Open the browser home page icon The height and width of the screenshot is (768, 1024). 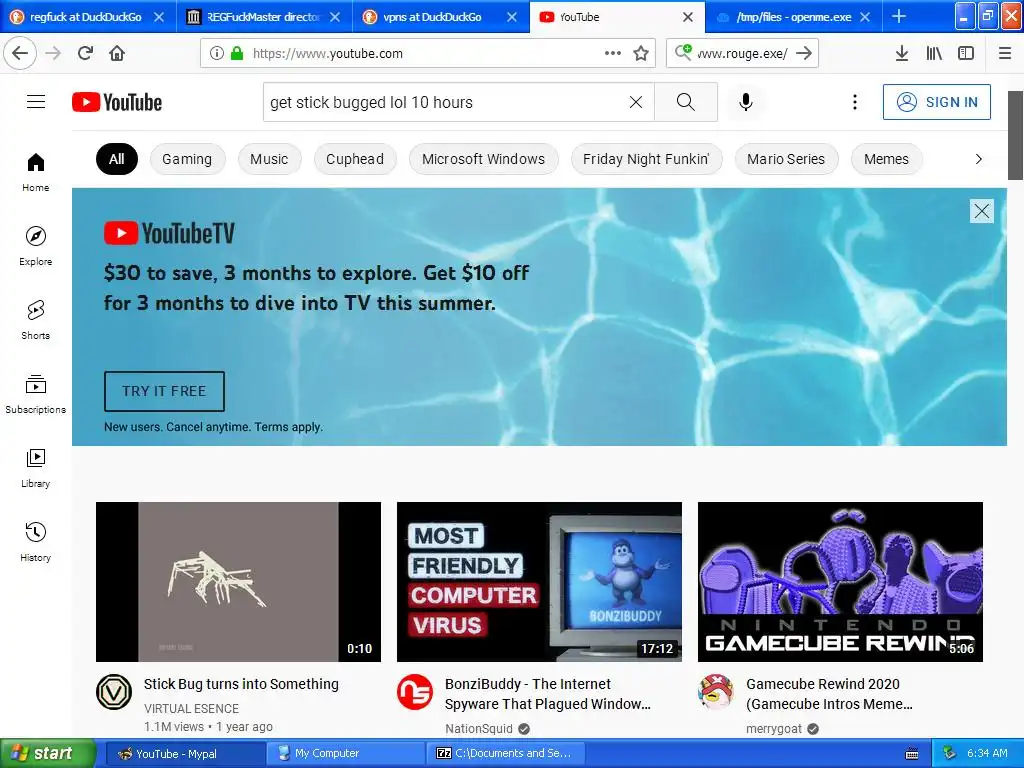point(117,53)
